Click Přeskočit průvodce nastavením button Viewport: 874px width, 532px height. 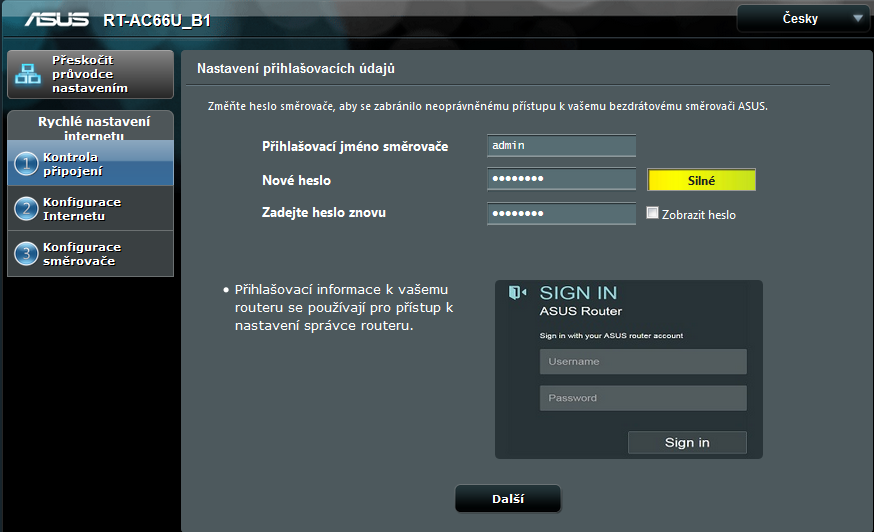coord(90,74)
